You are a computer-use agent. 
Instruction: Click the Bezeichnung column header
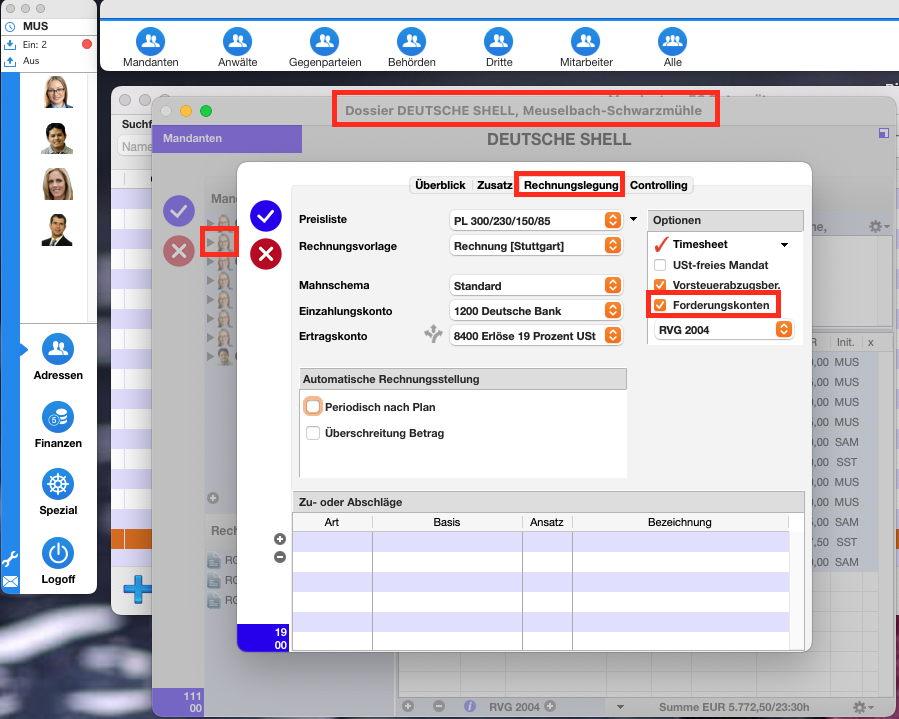[x=680, y=522]
